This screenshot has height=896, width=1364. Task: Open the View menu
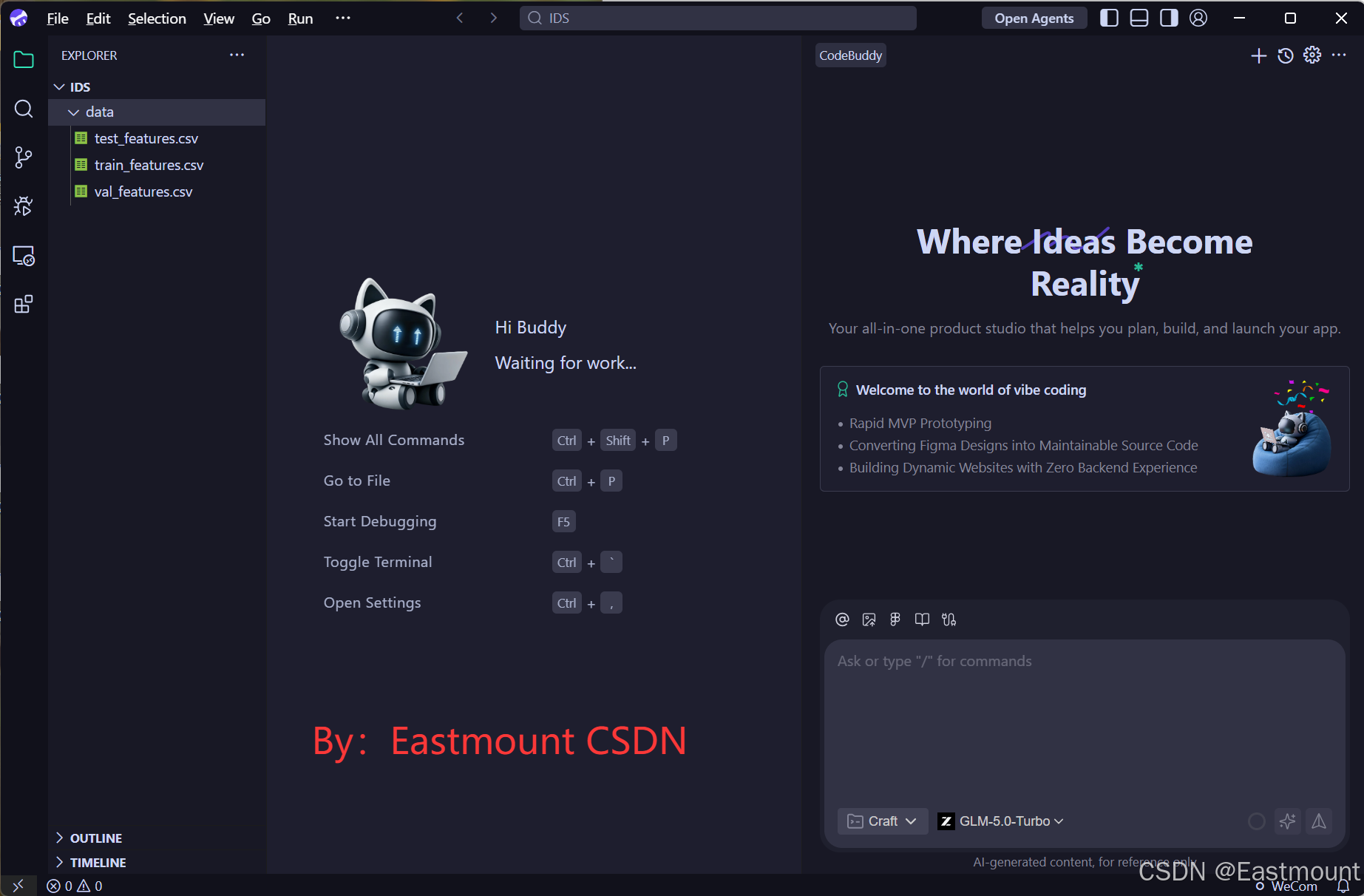pos(219,18)
